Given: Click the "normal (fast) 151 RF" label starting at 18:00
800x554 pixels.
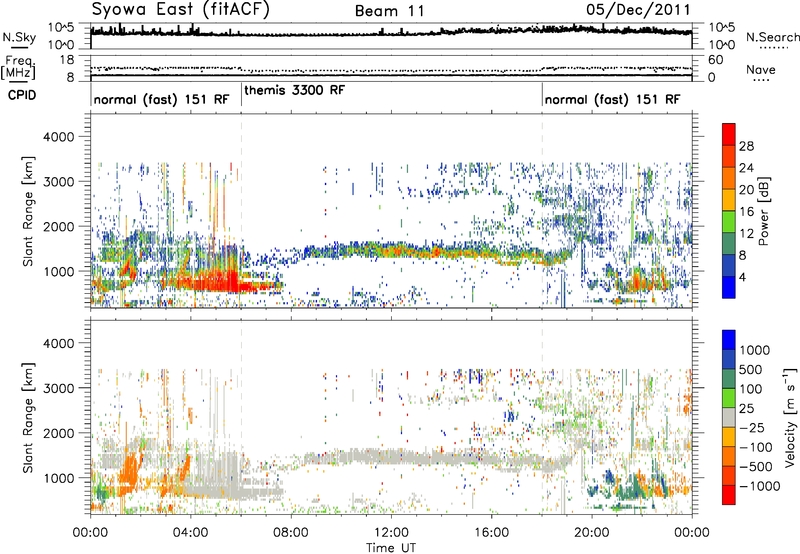Looking at the screenshot, I should point(612,99).
